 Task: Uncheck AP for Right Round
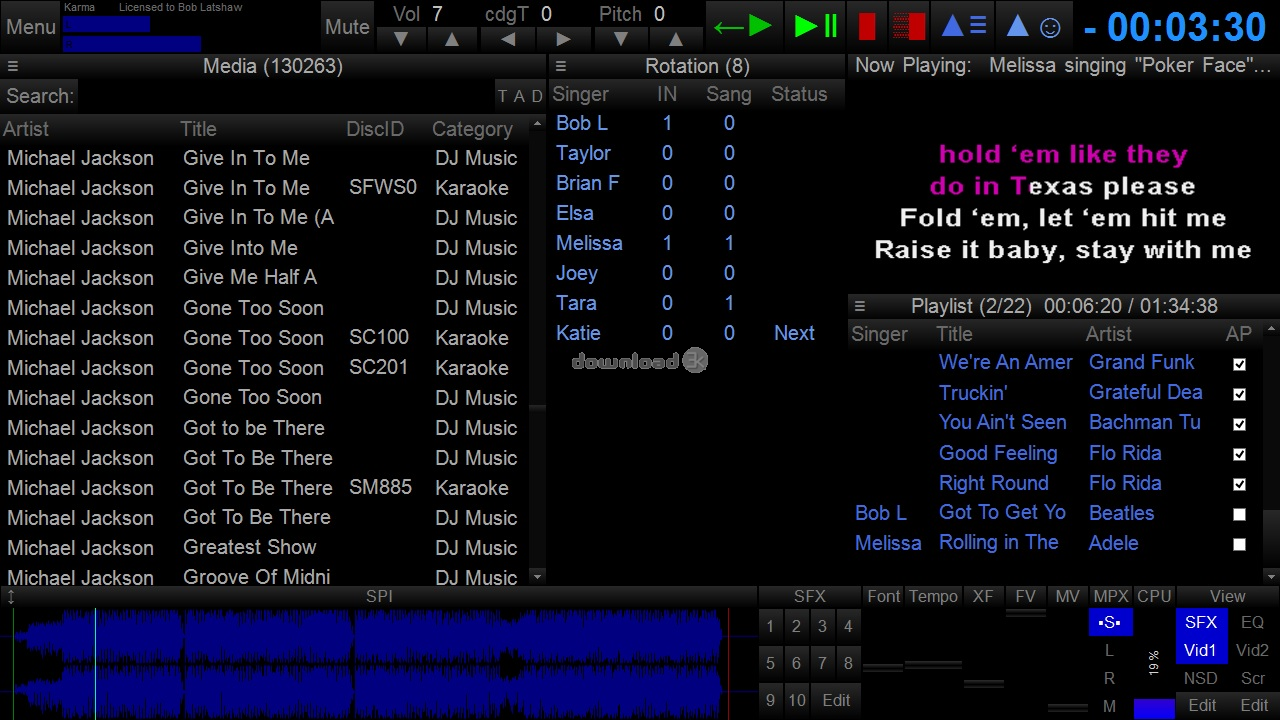(x=1239, y=484)
